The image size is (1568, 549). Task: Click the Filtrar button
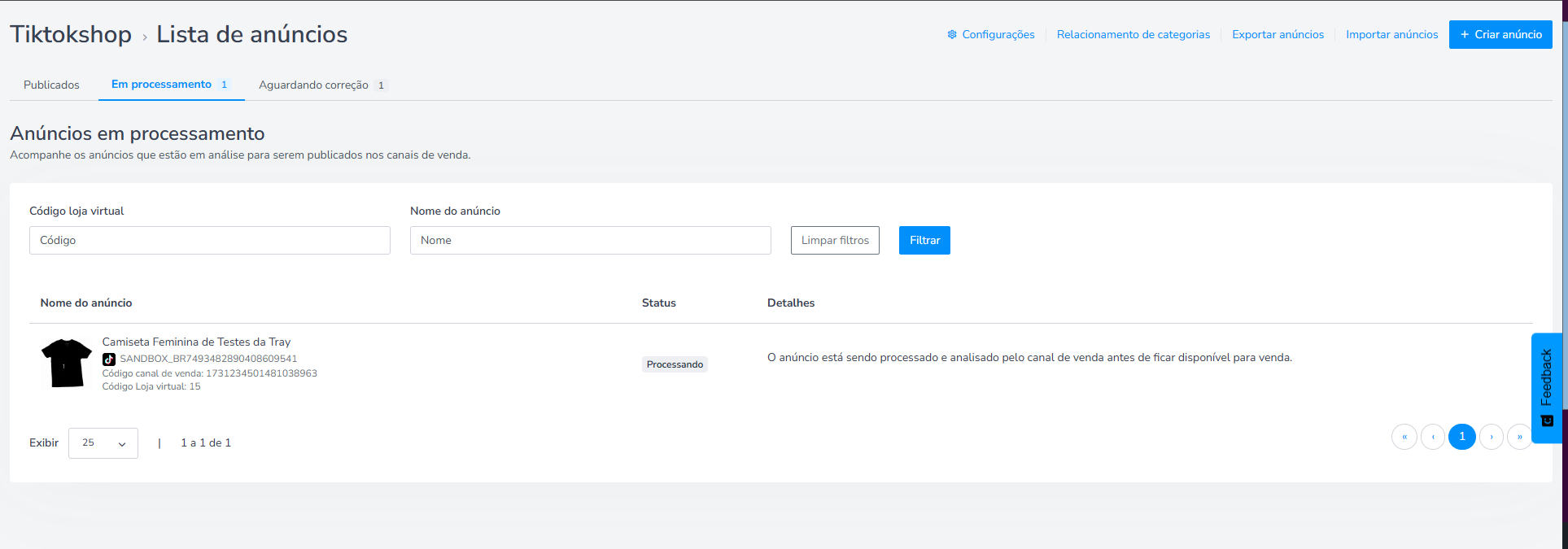[924, 240]
